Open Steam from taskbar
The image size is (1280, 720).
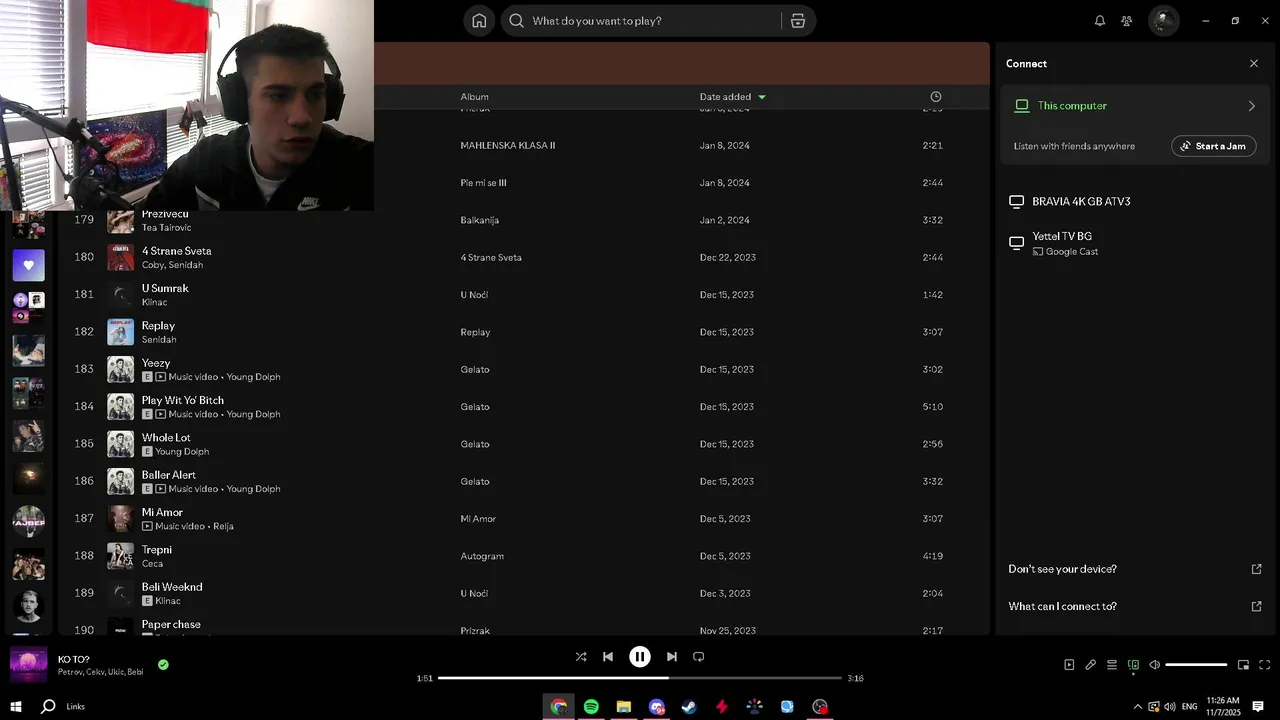[x=689, y=707]
